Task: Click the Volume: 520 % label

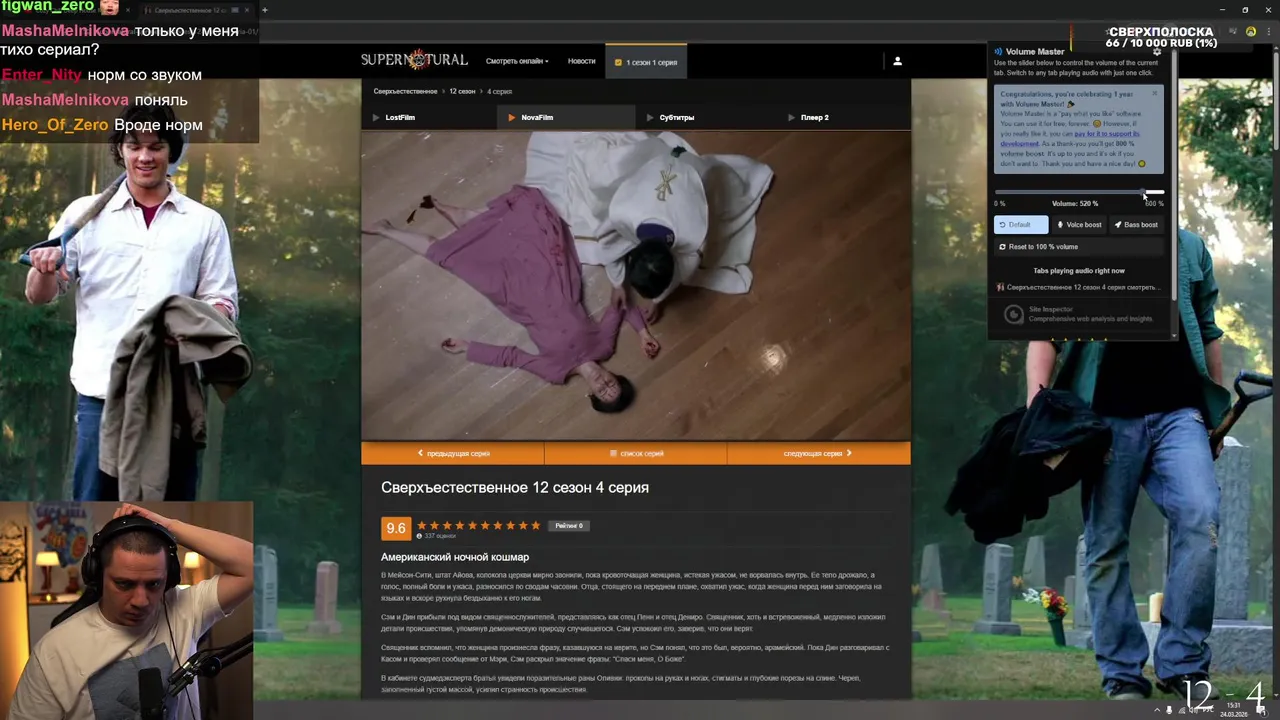Action: [x=1075, y=204]
